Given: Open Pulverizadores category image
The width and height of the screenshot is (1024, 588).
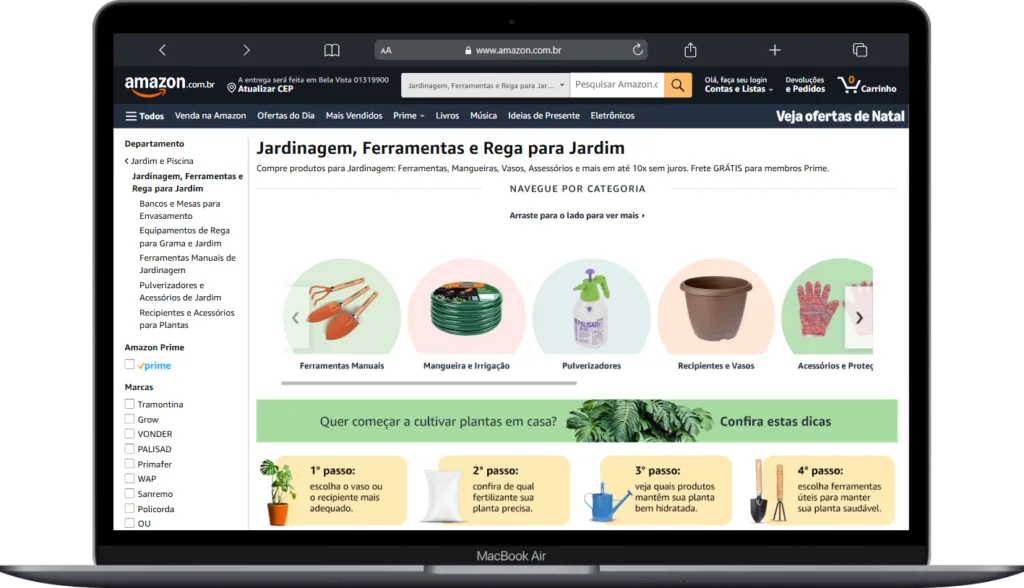Looking at the screenshot, I should coord(591,307).
